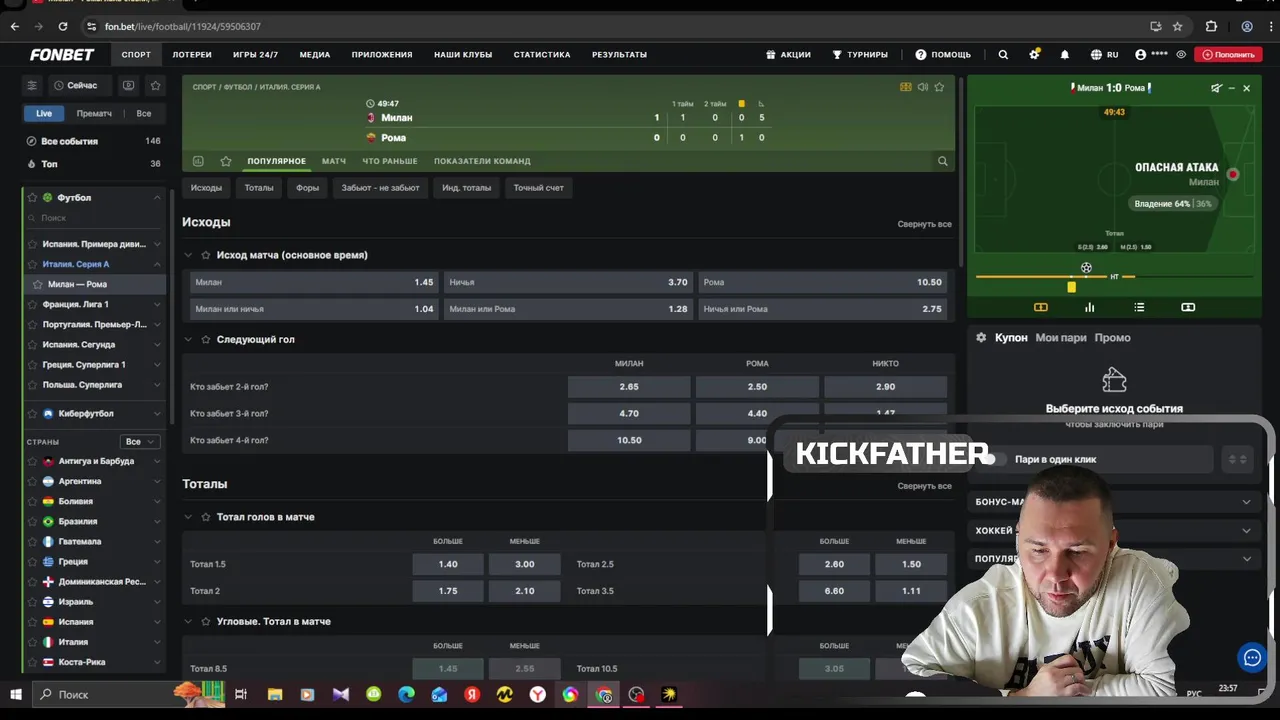This screenshot has height=720, width=1280.
Task: Open the СТАТИСТИКА menu item
Action: pyautogui.click(x=542, y=55)
